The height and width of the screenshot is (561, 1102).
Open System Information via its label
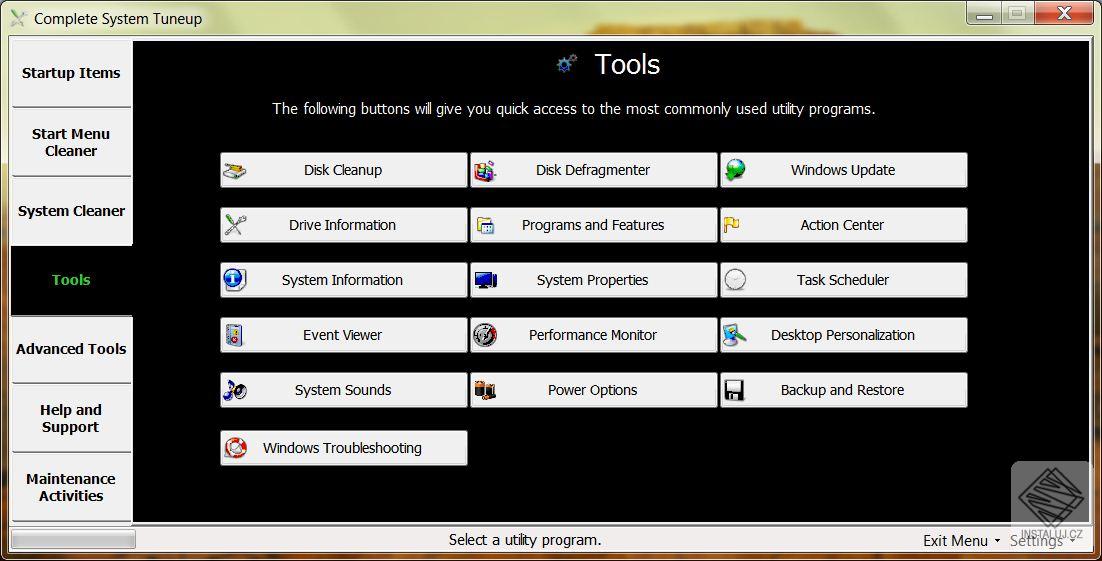[342, 280]
